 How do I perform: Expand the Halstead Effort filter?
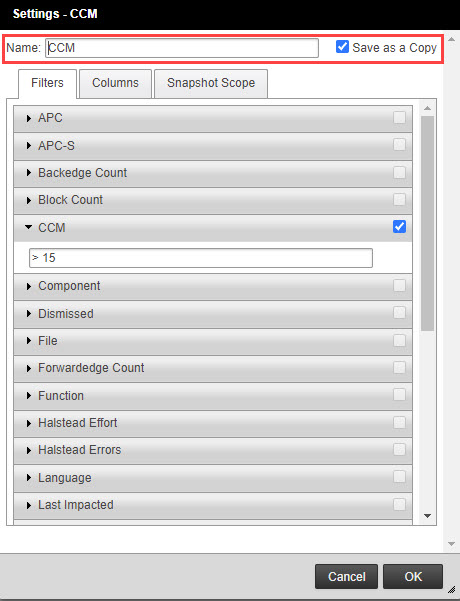click(x=29, y=423)
